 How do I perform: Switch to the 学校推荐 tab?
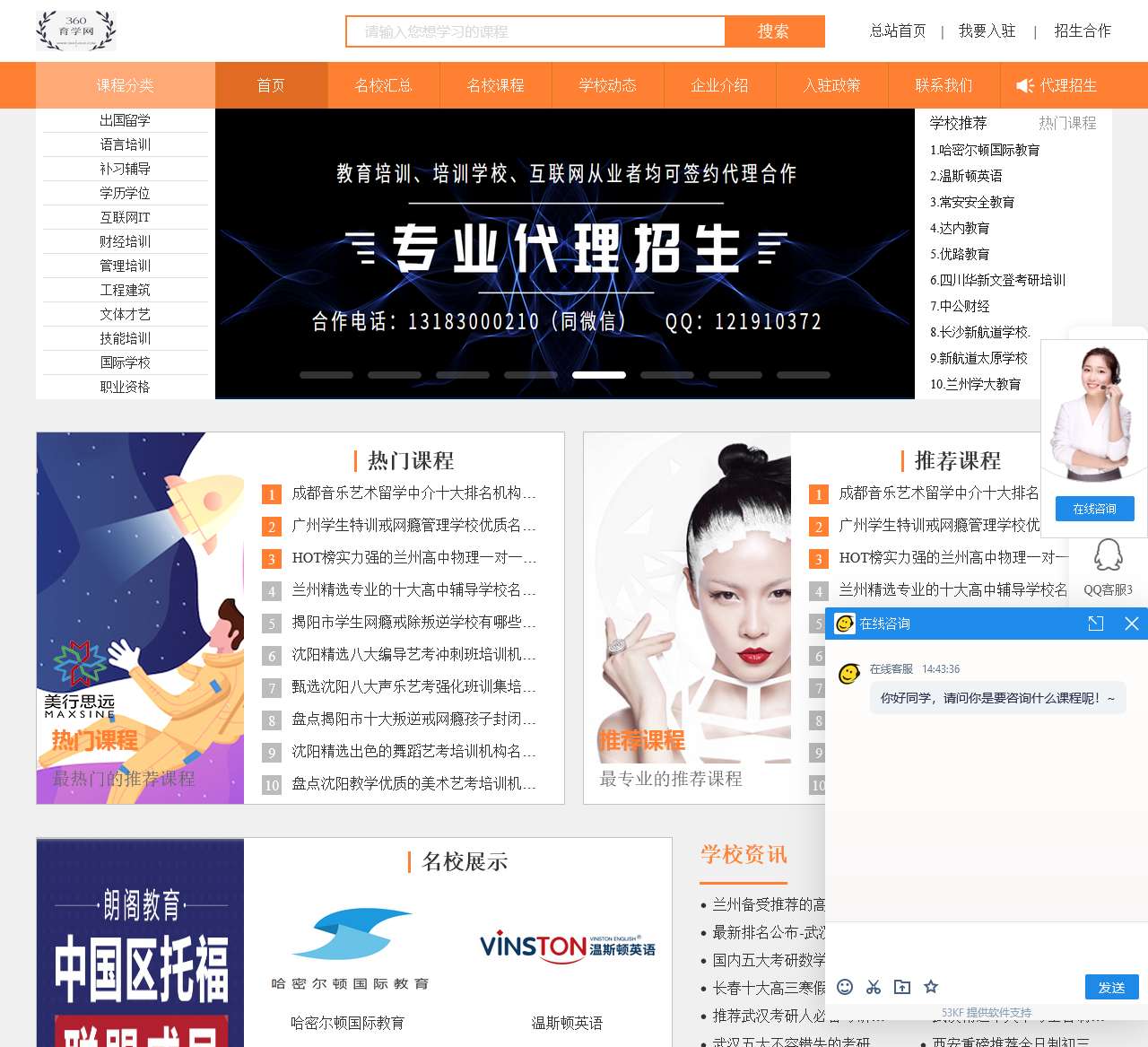pos(958,123)
